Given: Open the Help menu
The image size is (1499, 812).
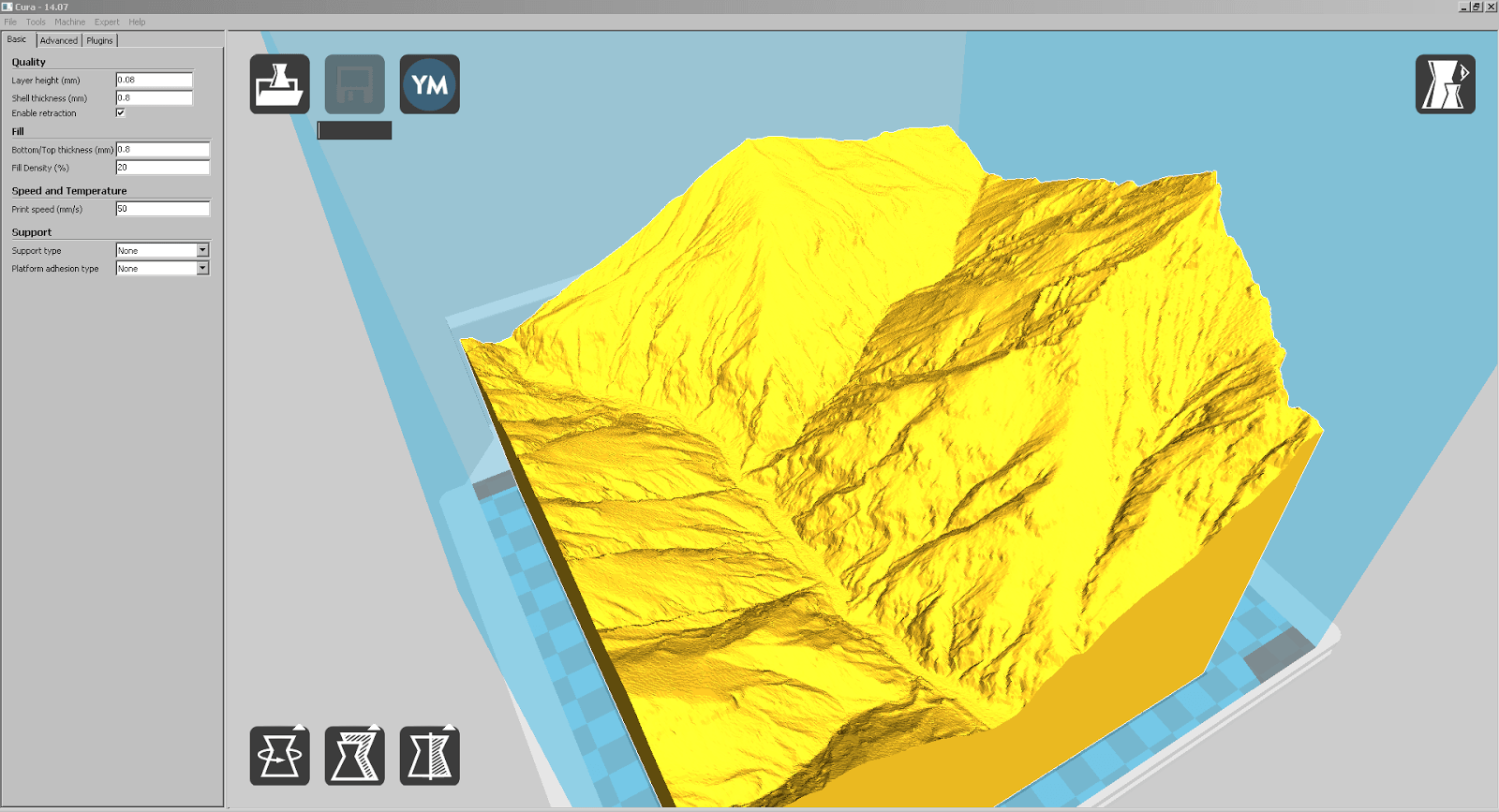Looking at the screenshot, I should [137, 22].
